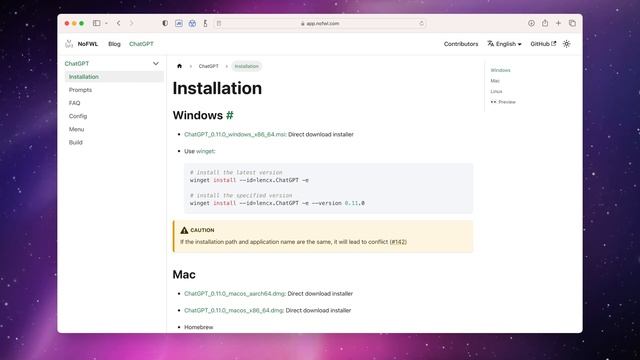This screenshot has width=640, height=360.
Task: Click the blue square extension icon
Action: point(179,23)
